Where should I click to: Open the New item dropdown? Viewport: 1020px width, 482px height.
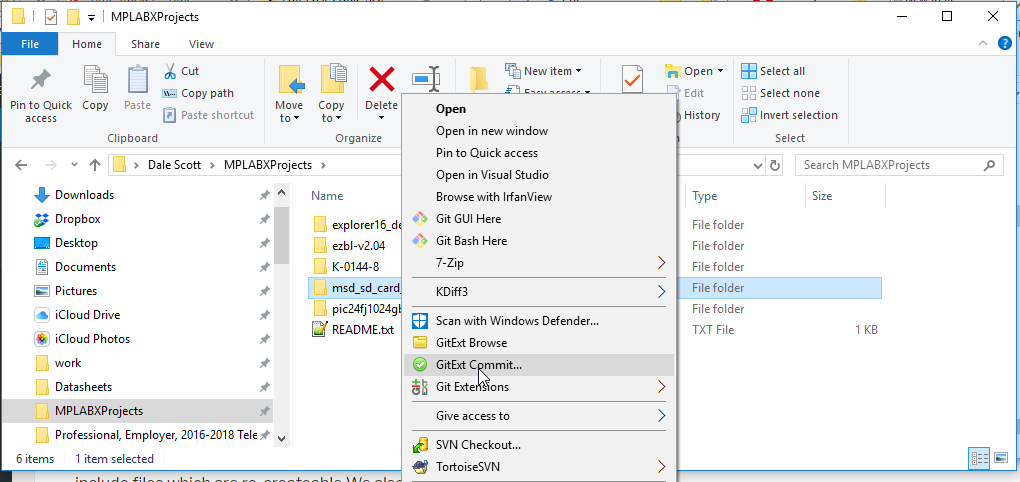pyautogui.click(x=544, y=71)
